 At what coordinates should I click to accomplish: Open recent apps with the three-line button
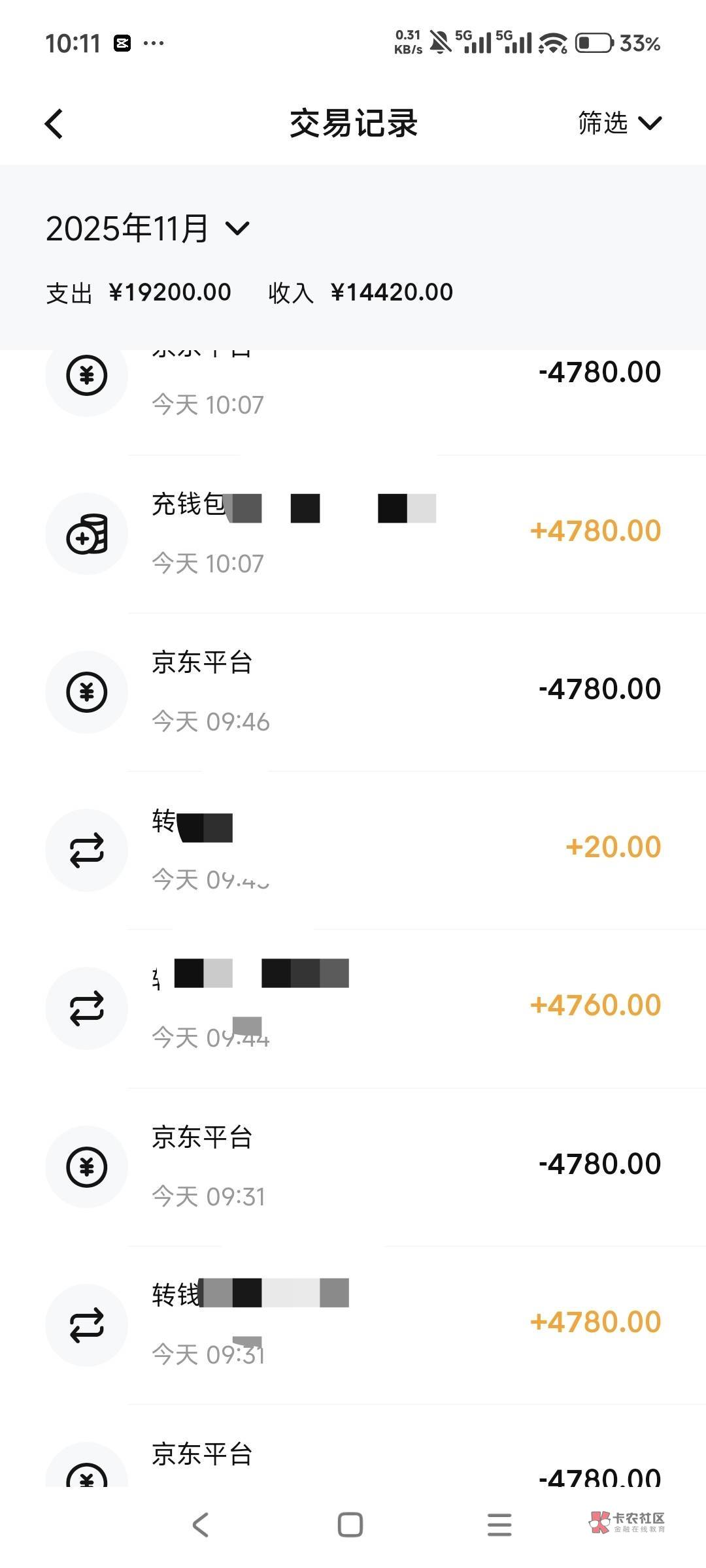pyautogui.click(x=499, y=1525)
